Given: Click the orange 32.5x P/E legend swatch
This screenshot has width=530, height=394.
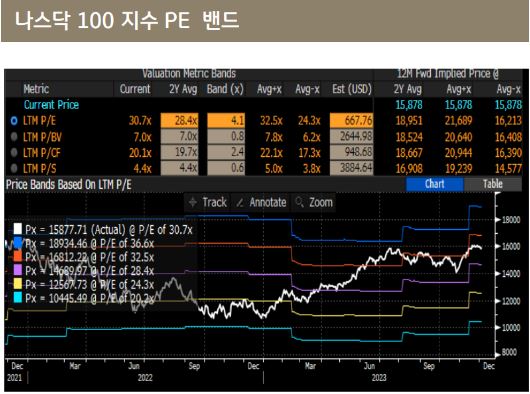Looking at the screenshot, I should (x=18, y=256).
